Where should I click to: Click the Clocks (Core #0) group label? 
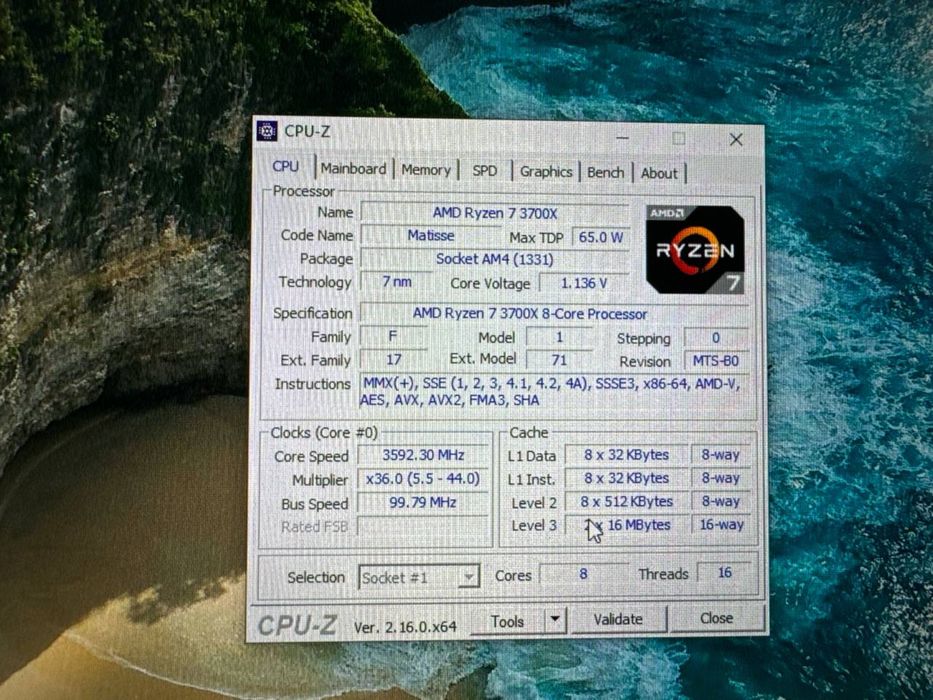(x=324, y=433)
